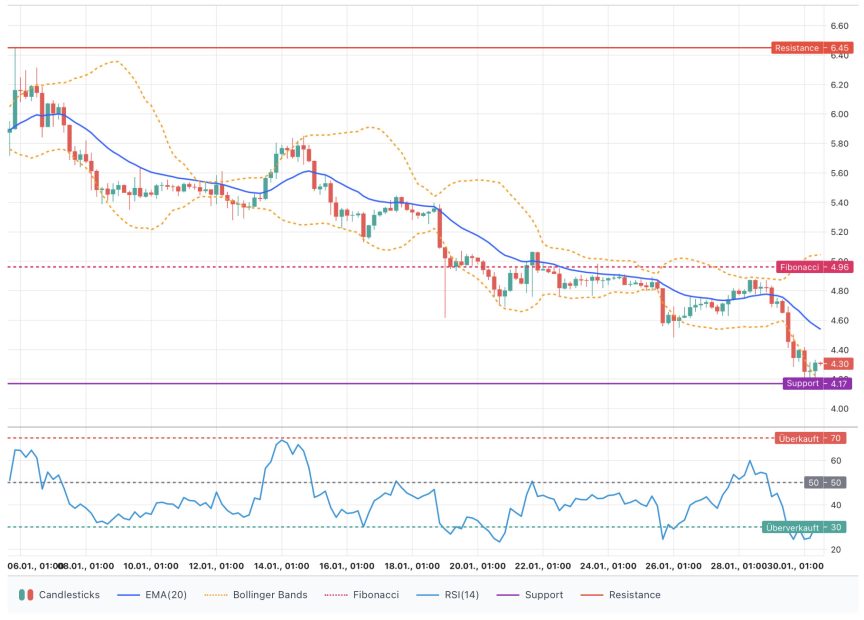Viewport: 864px width, 620px height.
Task: Click the 10.01., 01:00 date on the time axis
Action: point(150,565)
